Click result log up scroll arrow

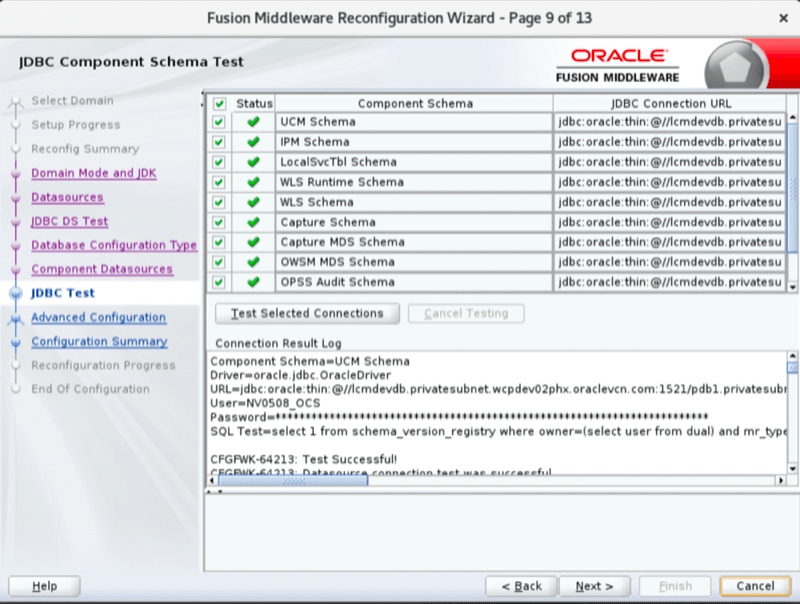[x=792, y=356]
